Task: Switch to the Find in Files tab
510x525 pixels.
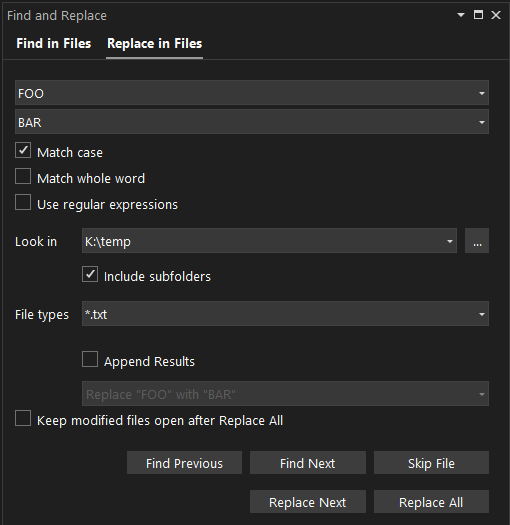Action: (54, 44)
